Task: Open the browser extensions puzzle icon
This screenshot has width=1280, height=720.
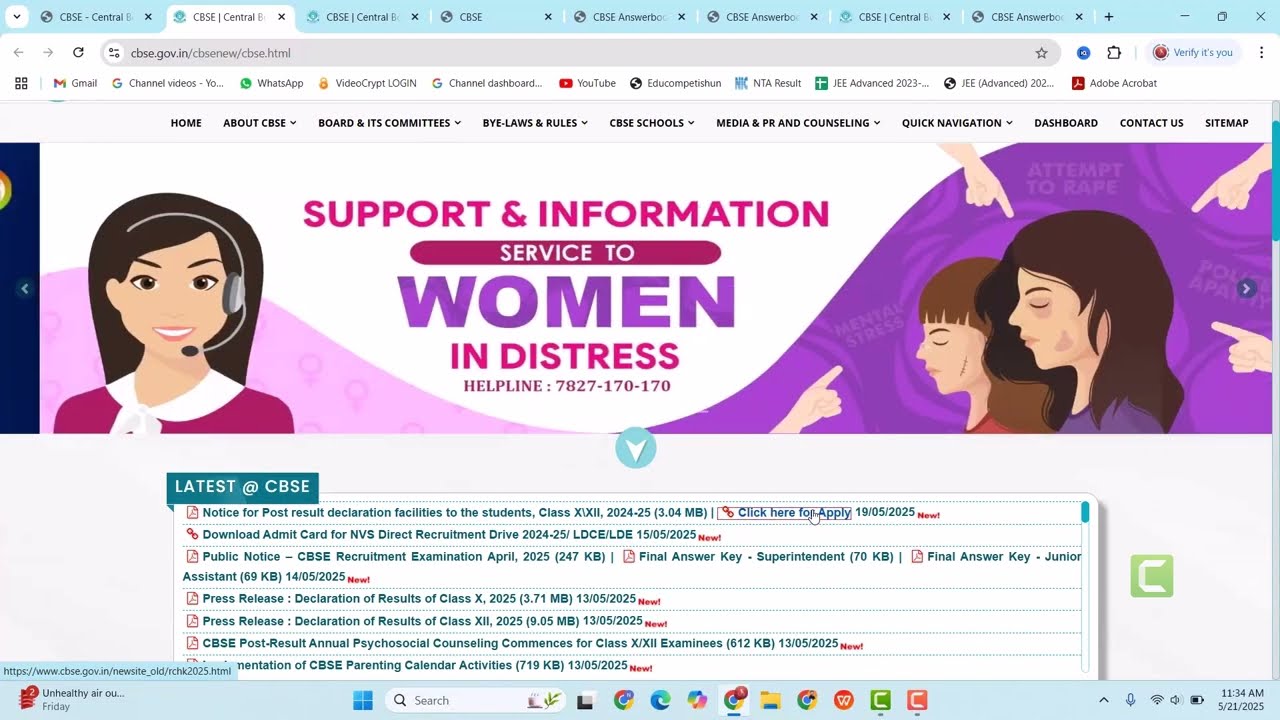Action: 1114,53
